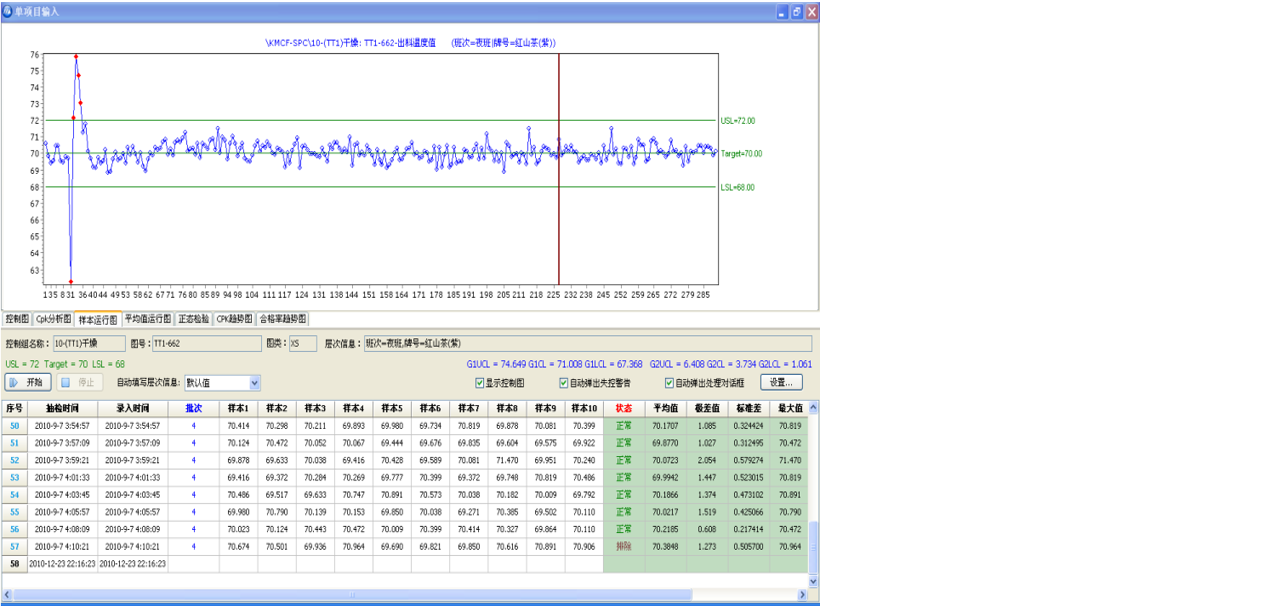1273x606 pixels.
Task: Open the 正态检验 tab
Action: (x=193, y=319)
